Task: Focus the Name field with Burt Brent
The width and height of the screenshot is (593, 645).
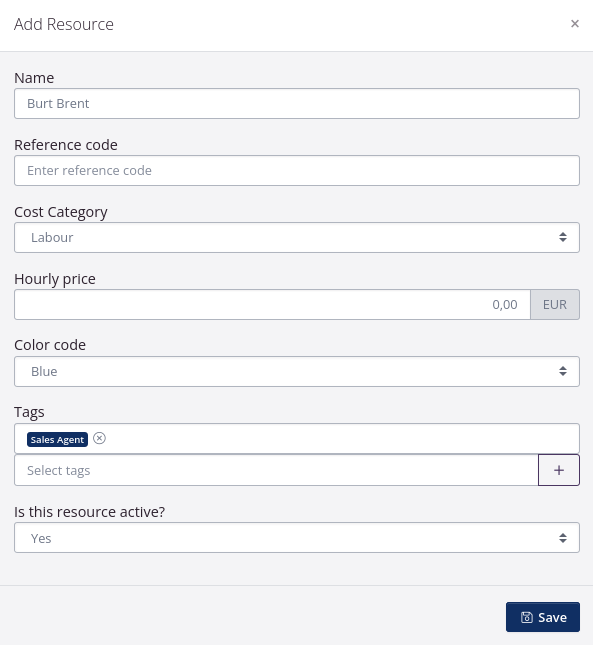Action: (297, 104)
